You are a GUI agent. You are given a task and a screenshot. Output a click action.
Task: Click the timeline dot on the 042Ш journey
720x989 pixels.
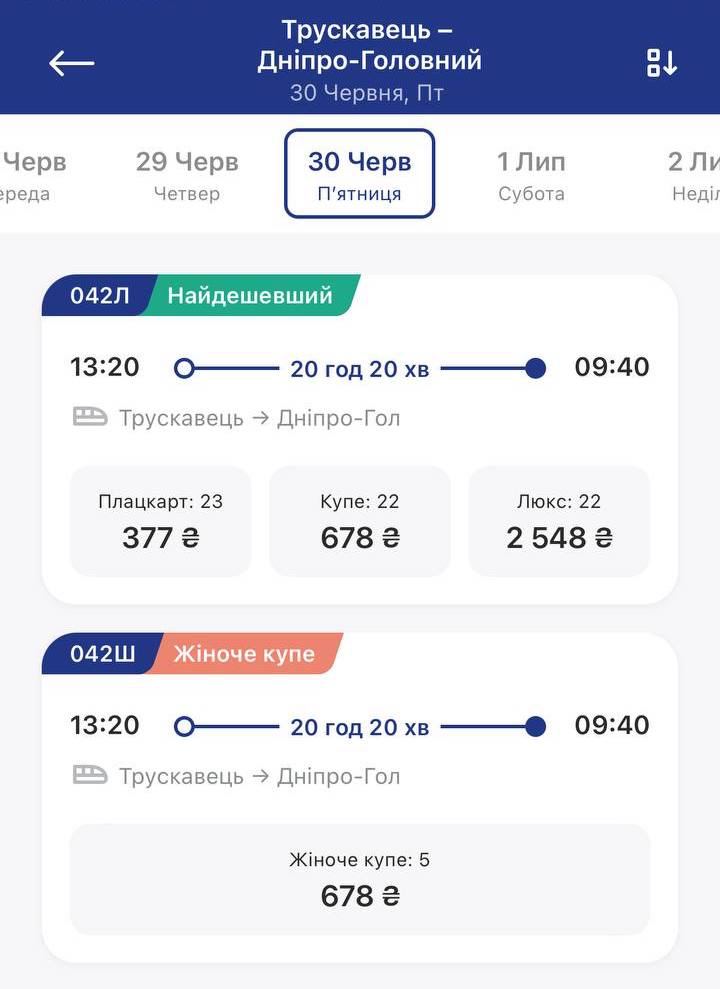537,727
